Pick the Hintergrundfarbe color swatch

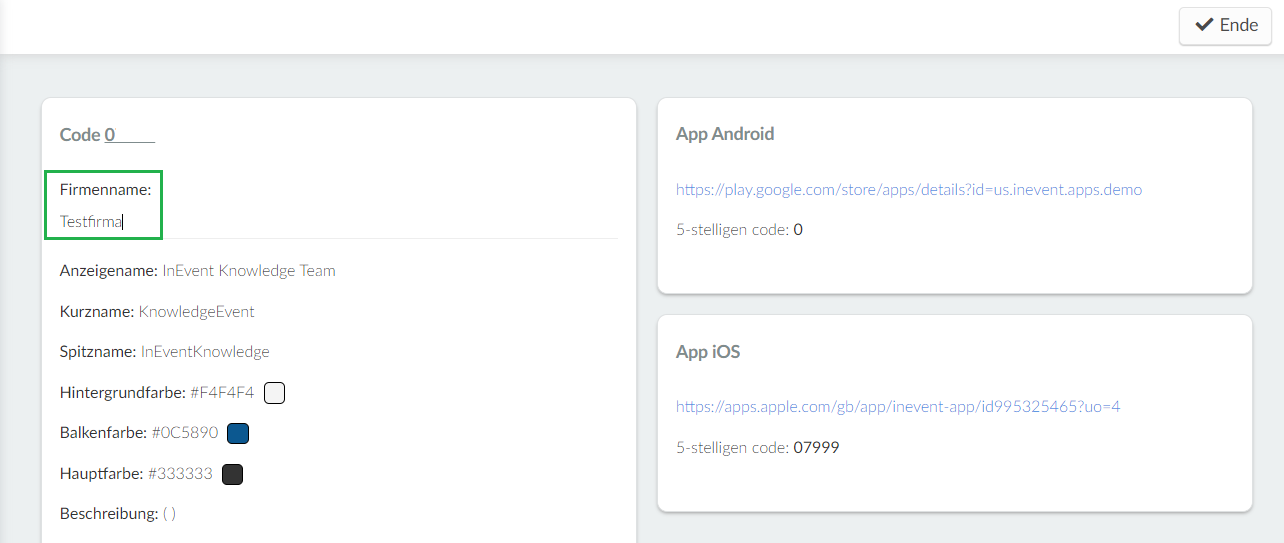point(275,393)
